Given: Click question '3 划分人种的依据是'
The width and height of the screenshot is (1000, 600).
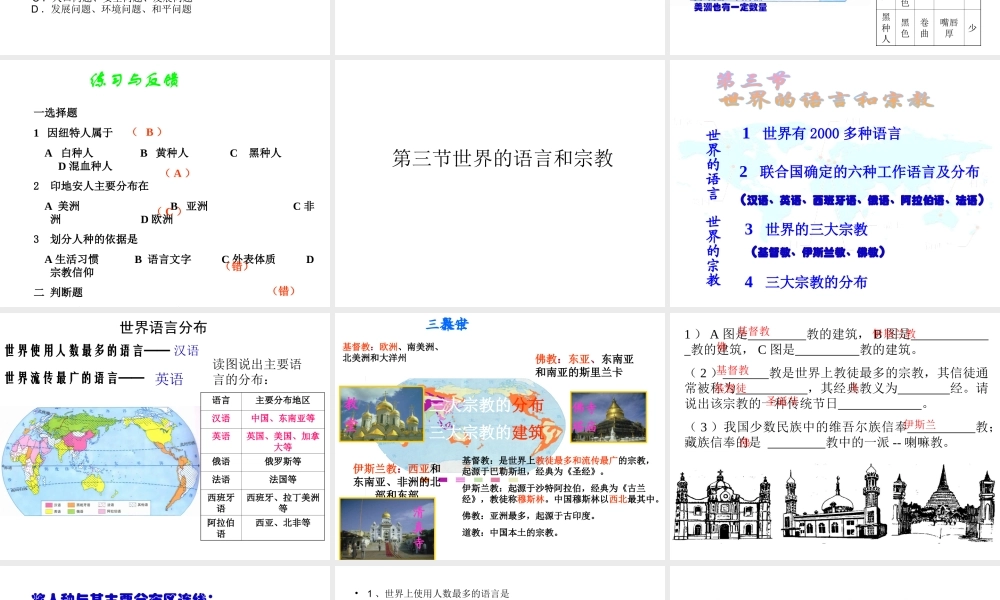Looking at the screenshot, I should click(x=85, y=239).
